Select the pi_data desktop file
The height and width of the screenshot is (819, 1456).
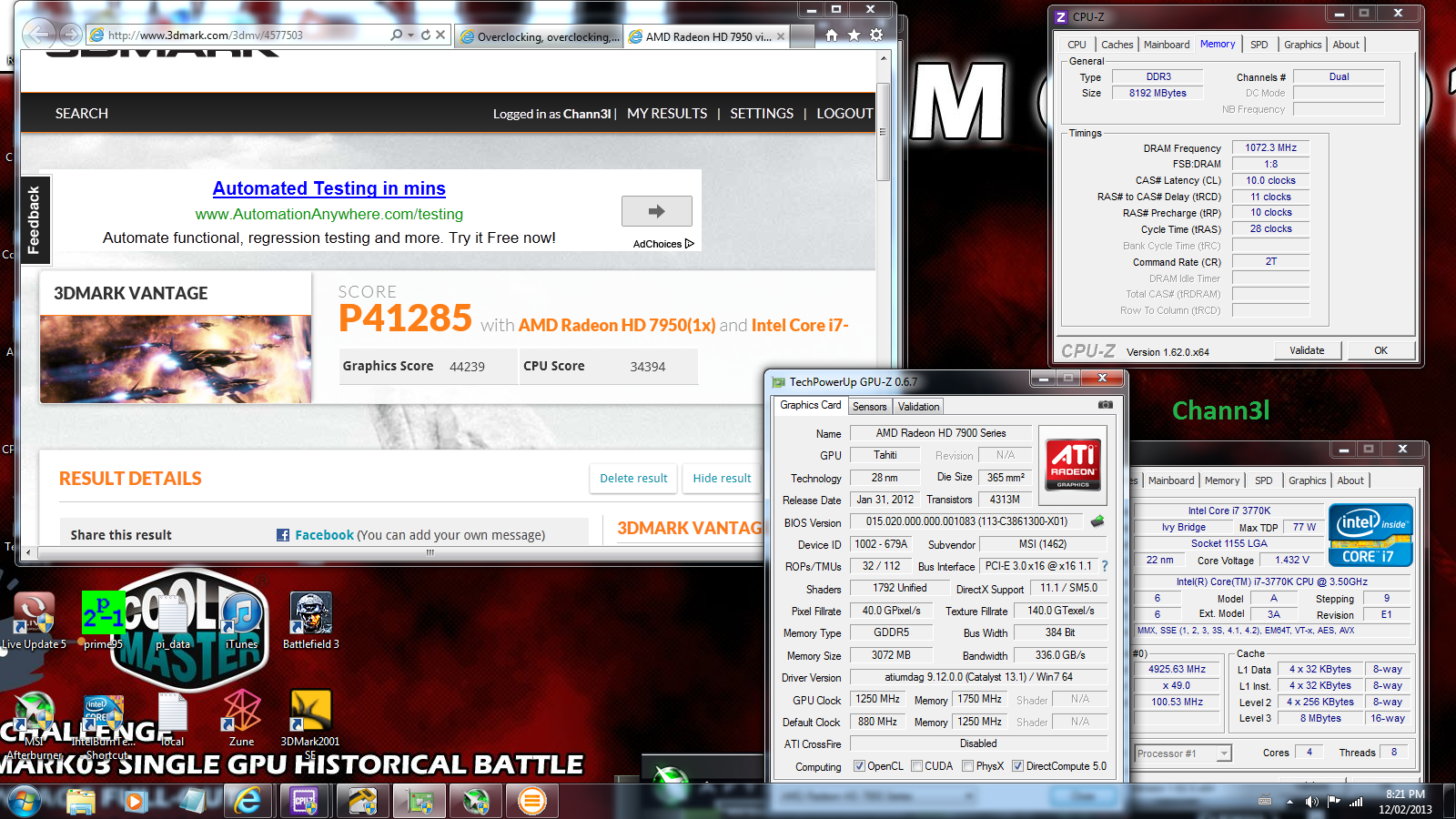pyautogui.click(x=173, y=621)
